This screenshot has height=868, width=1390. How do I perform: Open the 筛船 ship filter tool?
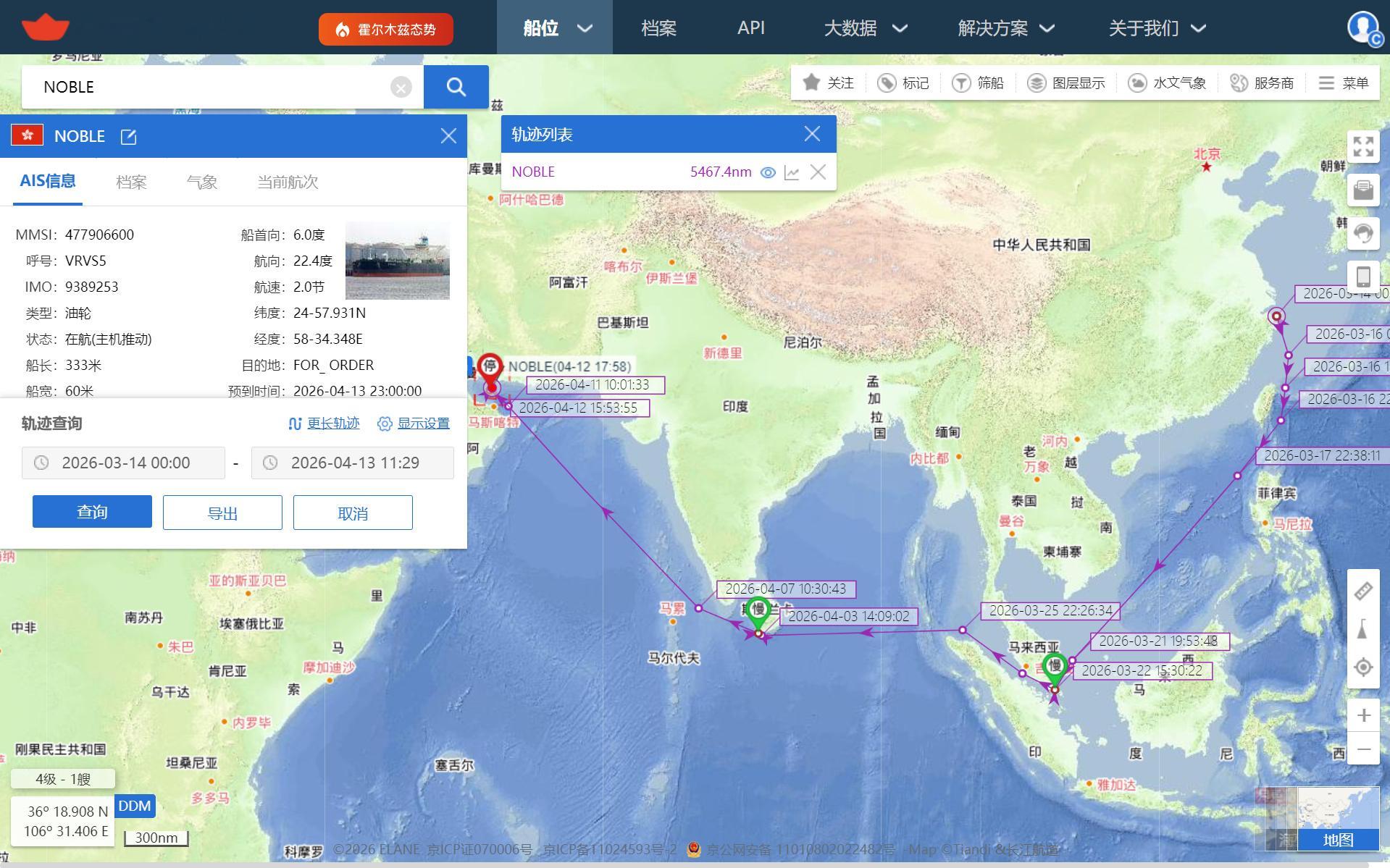[x=978, y=83]
